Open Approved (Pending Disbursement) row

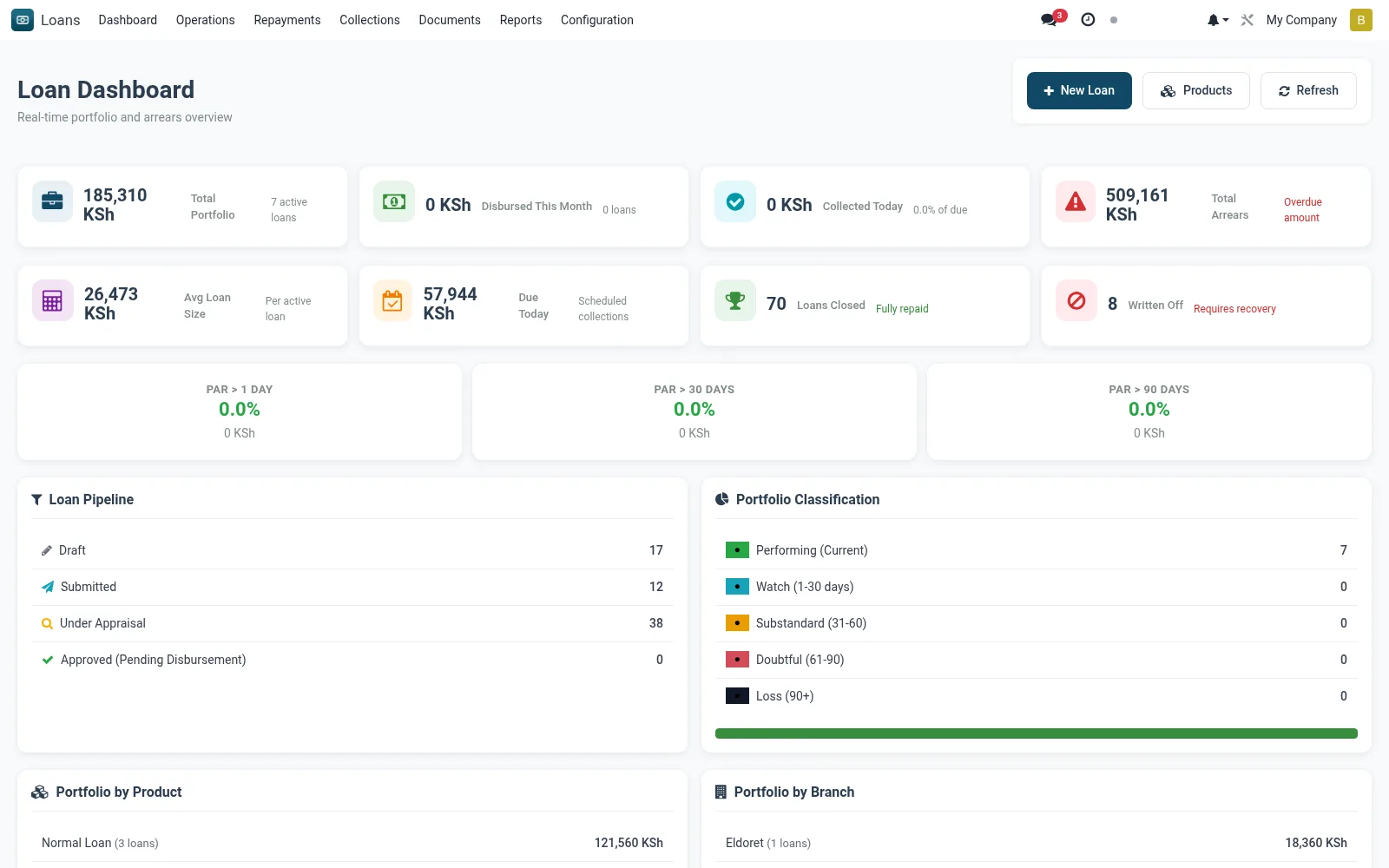point(352,660)
